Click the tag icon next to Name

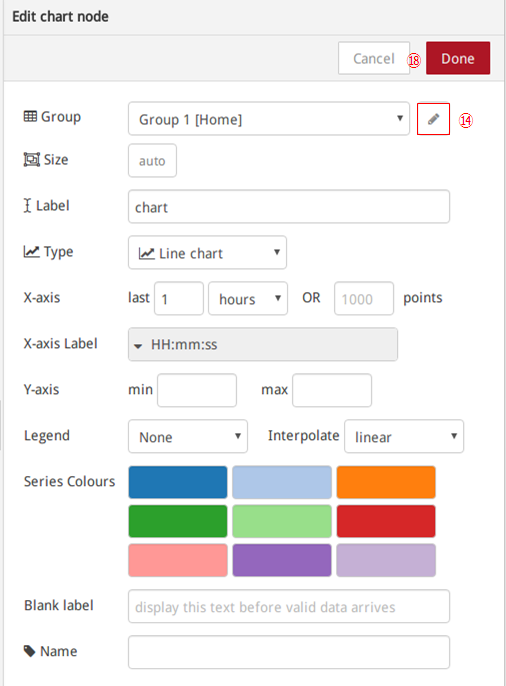tap(29, 651)
